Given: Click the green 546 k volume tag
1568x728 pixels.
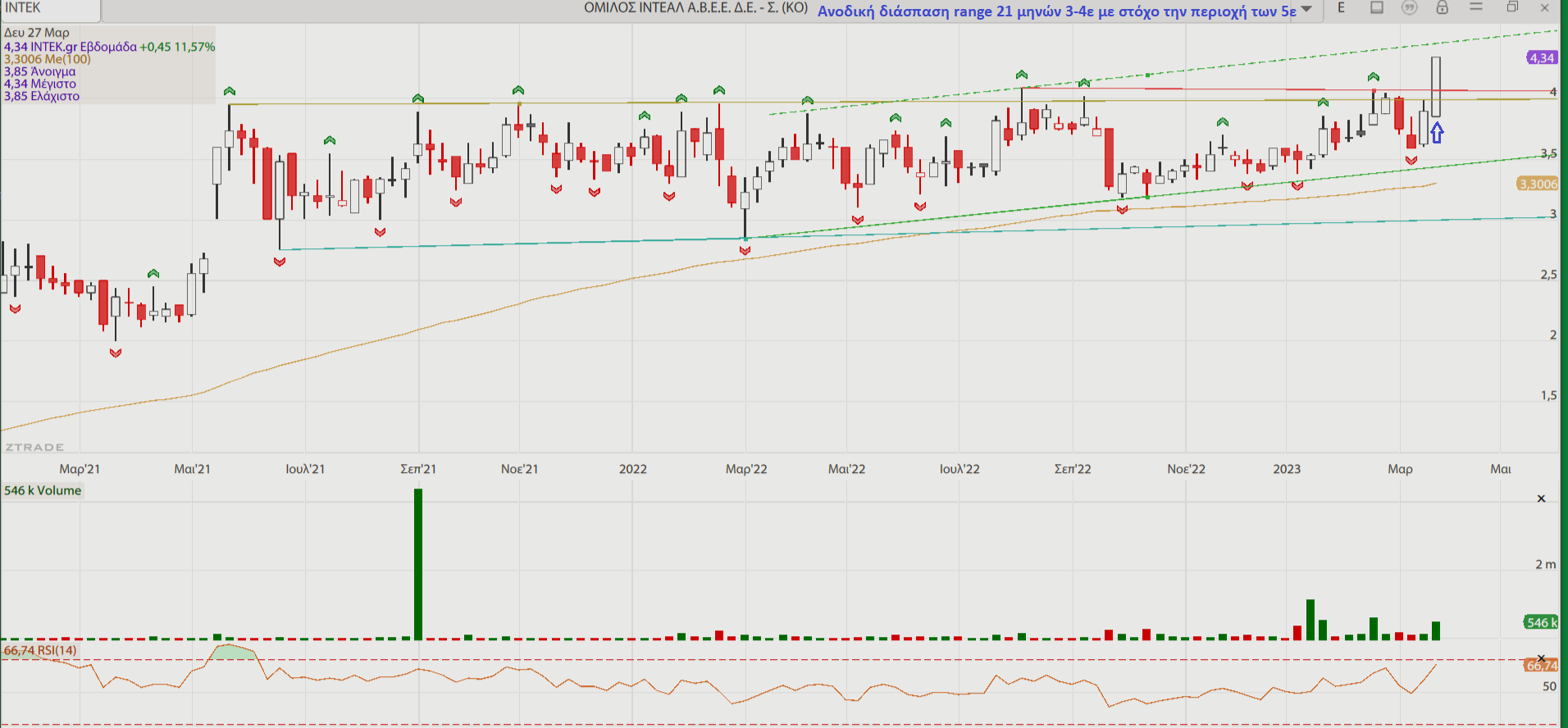Looking at the screenshot, I should pyautogui.click(x=1541, y=622).
